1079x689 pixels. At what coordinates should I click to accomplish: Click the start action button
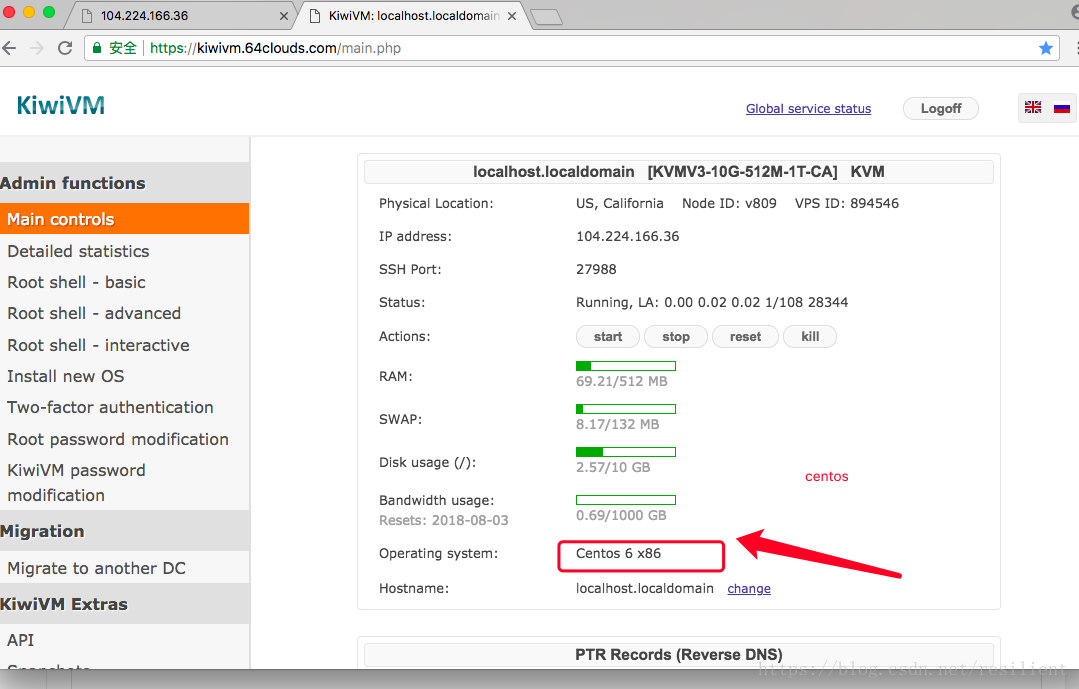(608, 337)
